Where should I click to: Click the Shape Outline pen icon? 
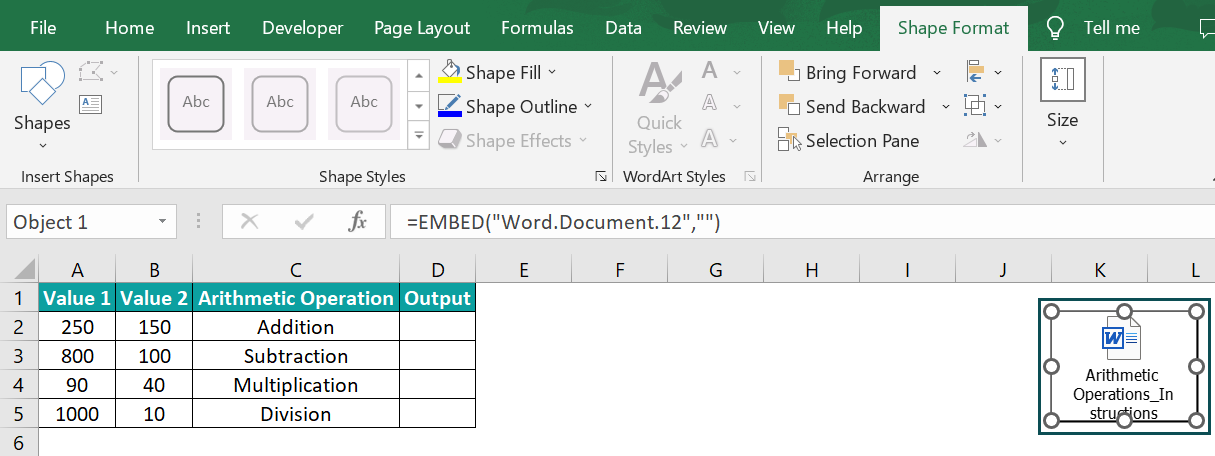[450, 106]
